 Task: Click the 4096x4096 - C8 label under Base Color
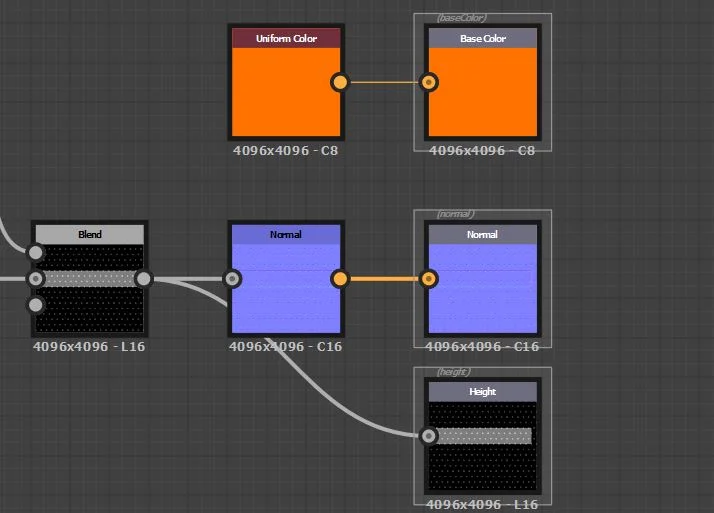pyautogui.click(x=482, y=150)
